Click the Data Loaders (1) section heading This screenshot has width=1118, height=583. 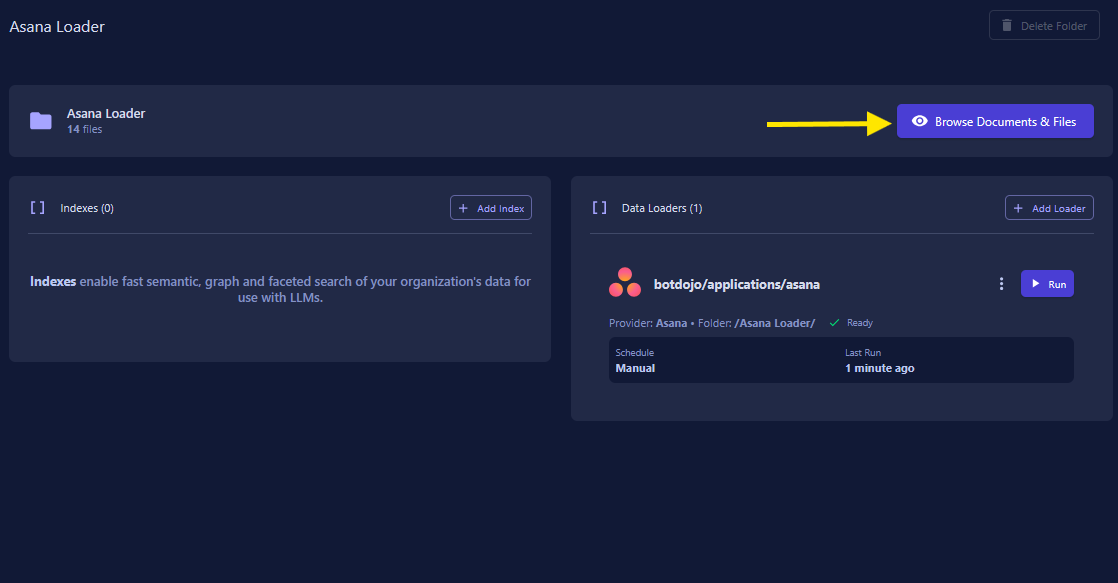661,208
